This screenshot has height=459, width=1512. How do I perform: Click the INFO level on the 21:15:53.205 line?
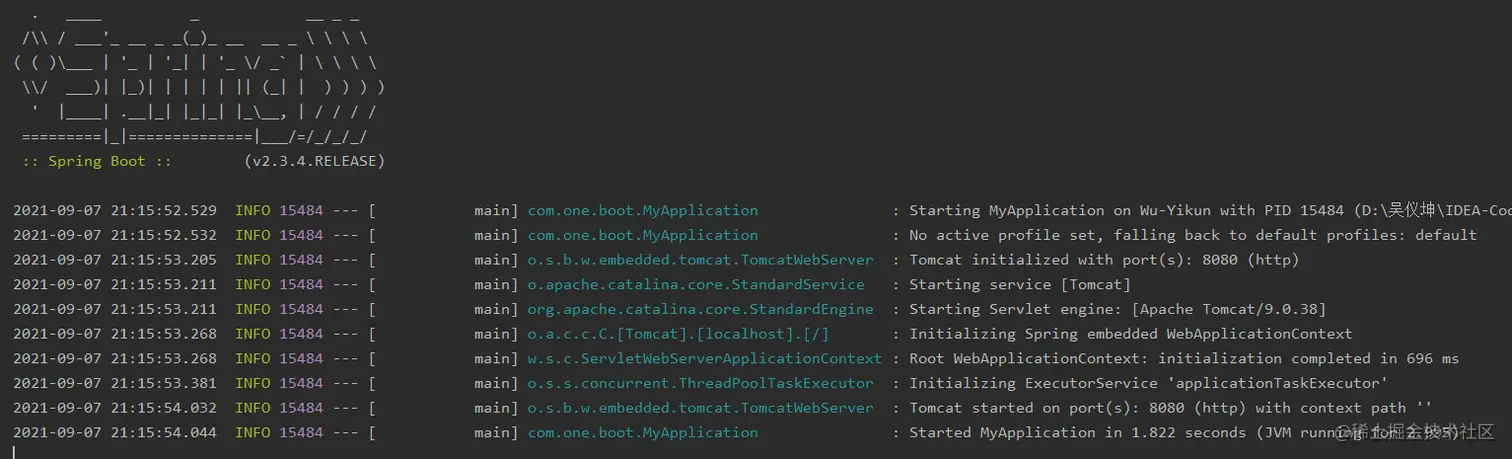(253, 260)
